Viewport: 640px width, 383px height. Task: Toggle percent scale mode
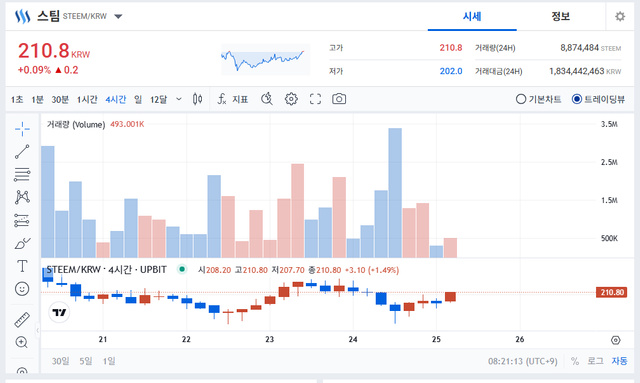pyautogui.click(x=575, y=361)
